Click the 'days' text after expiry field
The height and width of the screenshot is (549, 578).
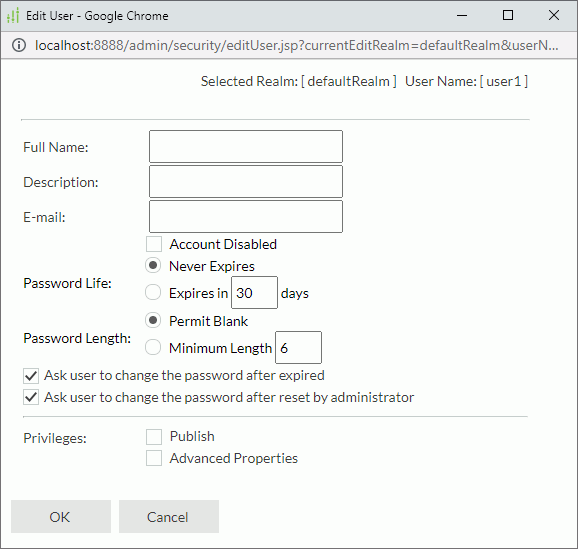coord(295,293)
